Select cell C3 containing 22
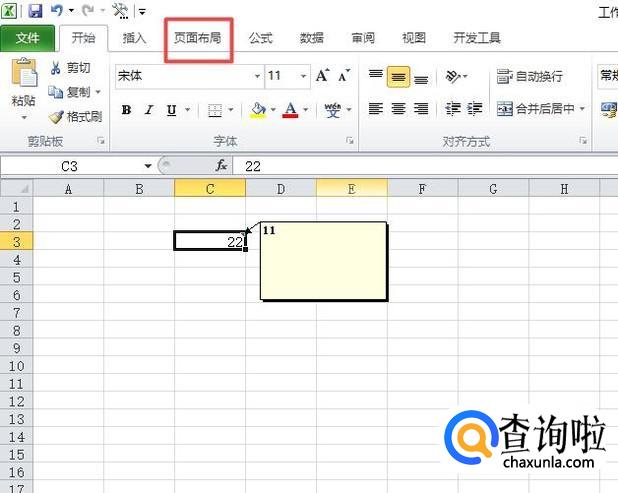This screenshot has width=618, height=493. pyautogui.click(x=210, y=241)
